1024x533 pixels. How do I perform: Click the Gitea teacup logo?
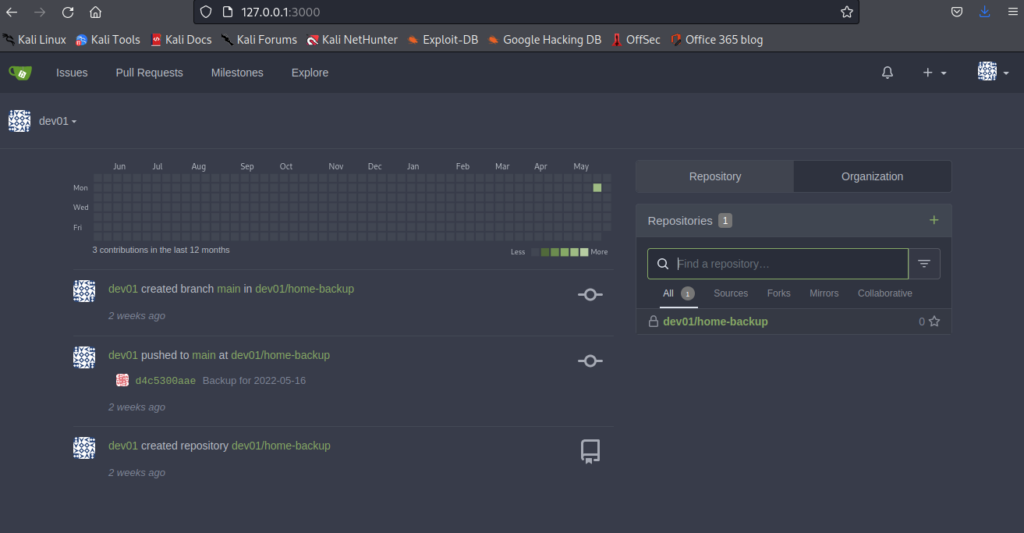tap(20, 73)
